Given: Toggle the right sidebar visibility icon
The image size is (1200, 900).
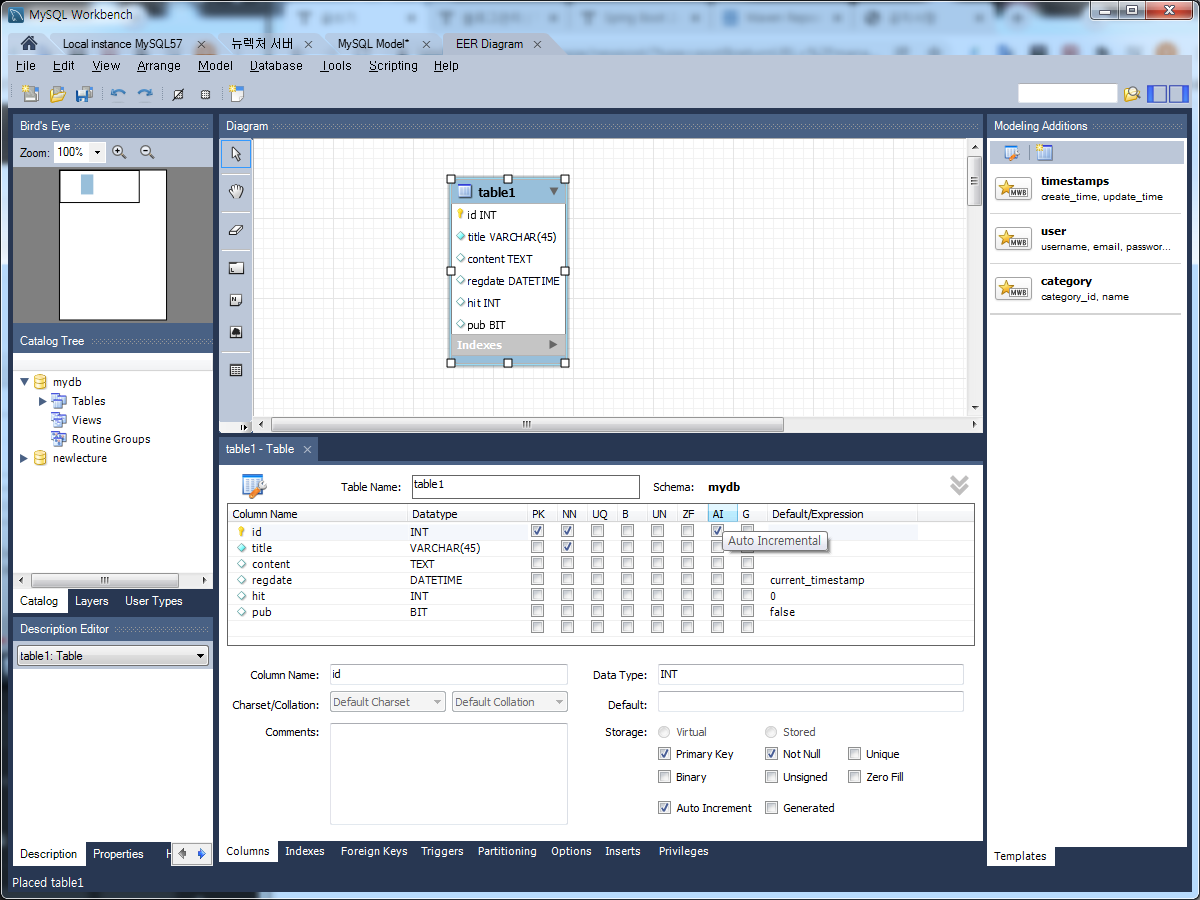Looking at the screenshot, I should coord(1177,94).
